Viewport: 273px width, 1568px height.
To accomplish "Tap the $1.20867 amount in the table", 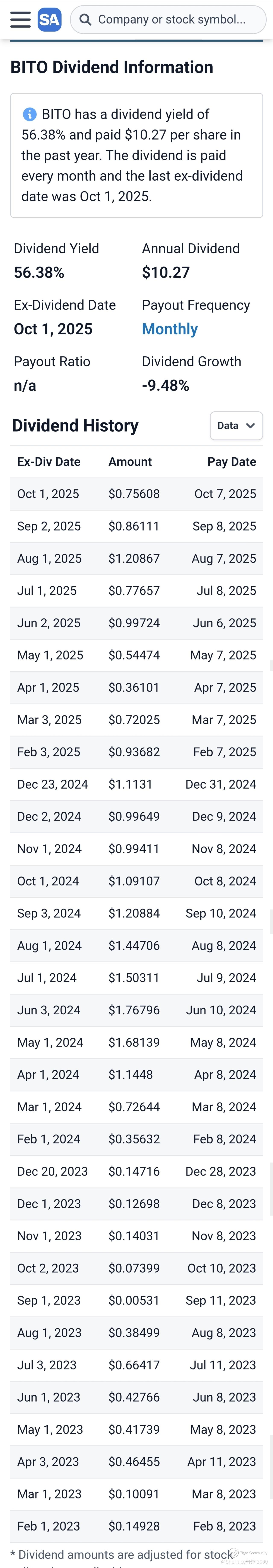I will click(134, 558).
